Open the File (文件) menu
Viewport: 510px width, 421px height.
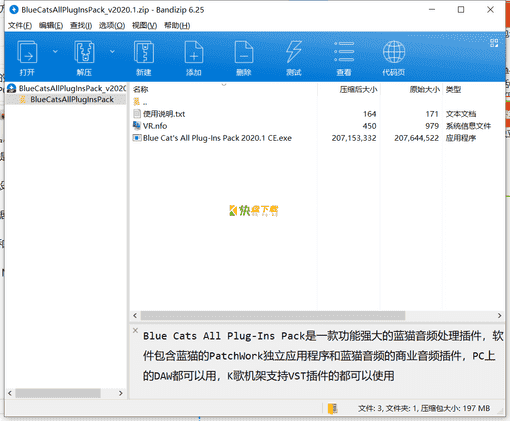click(20, 25)
